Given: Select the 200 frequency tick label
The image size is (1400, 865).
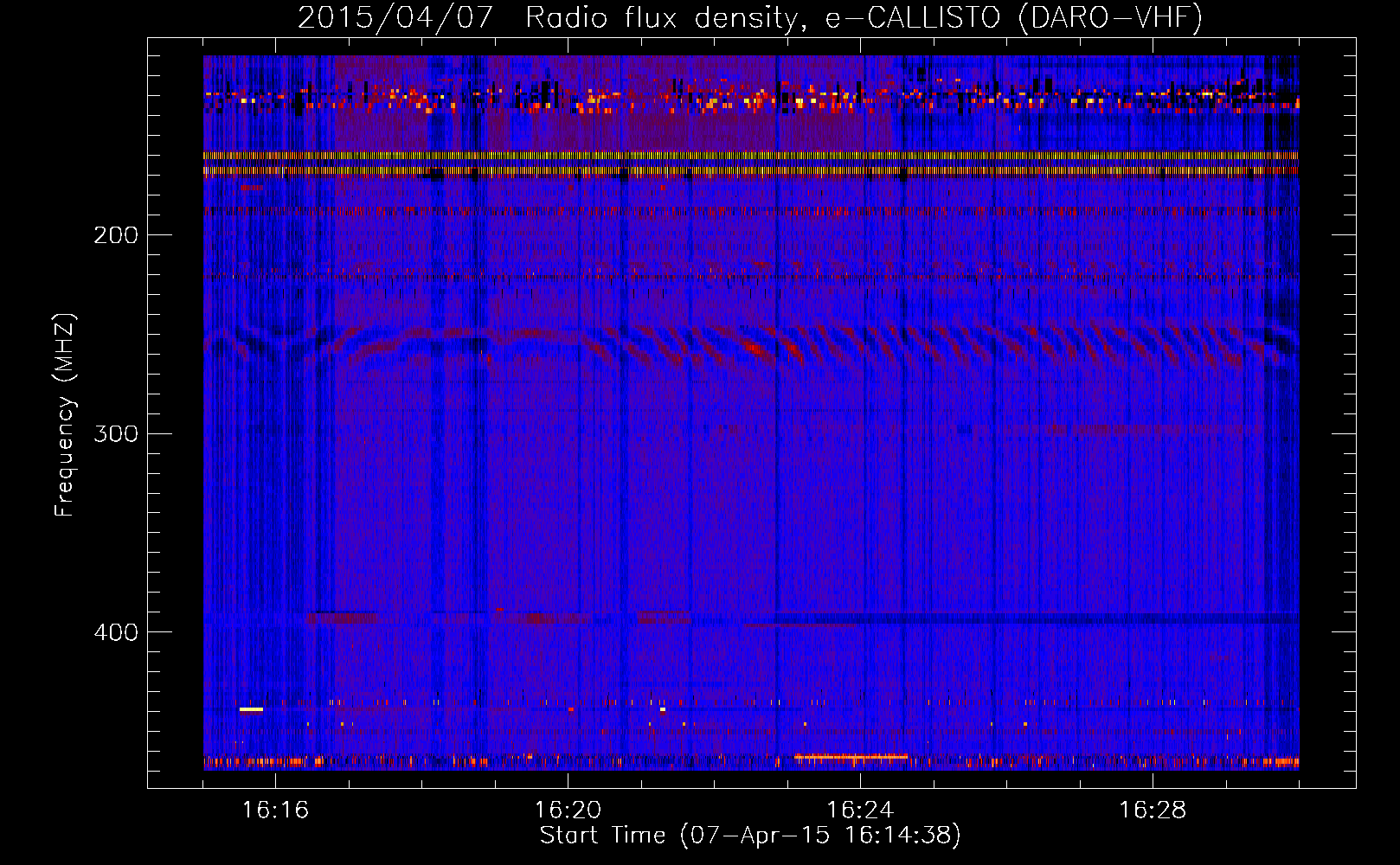Looking at the screenshot, I should tap(115, 235).
